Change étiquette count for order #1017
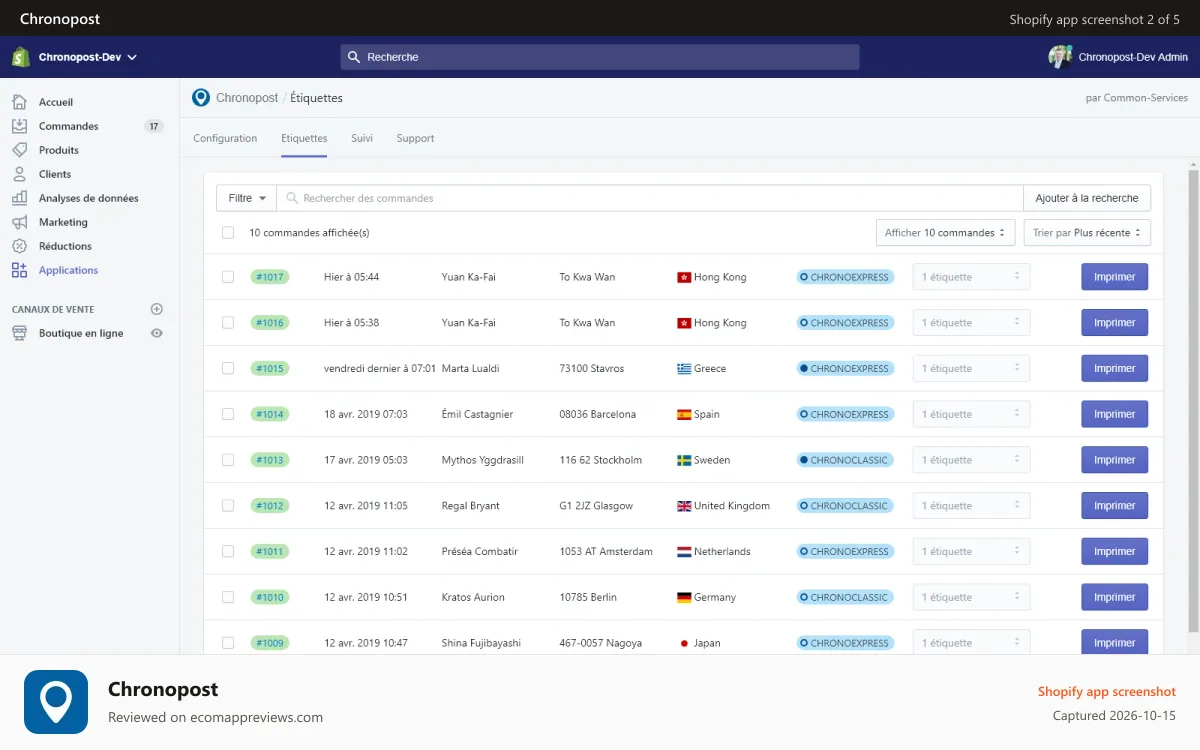The width and height of the screenshot is (1200, 750). point(971,277)
